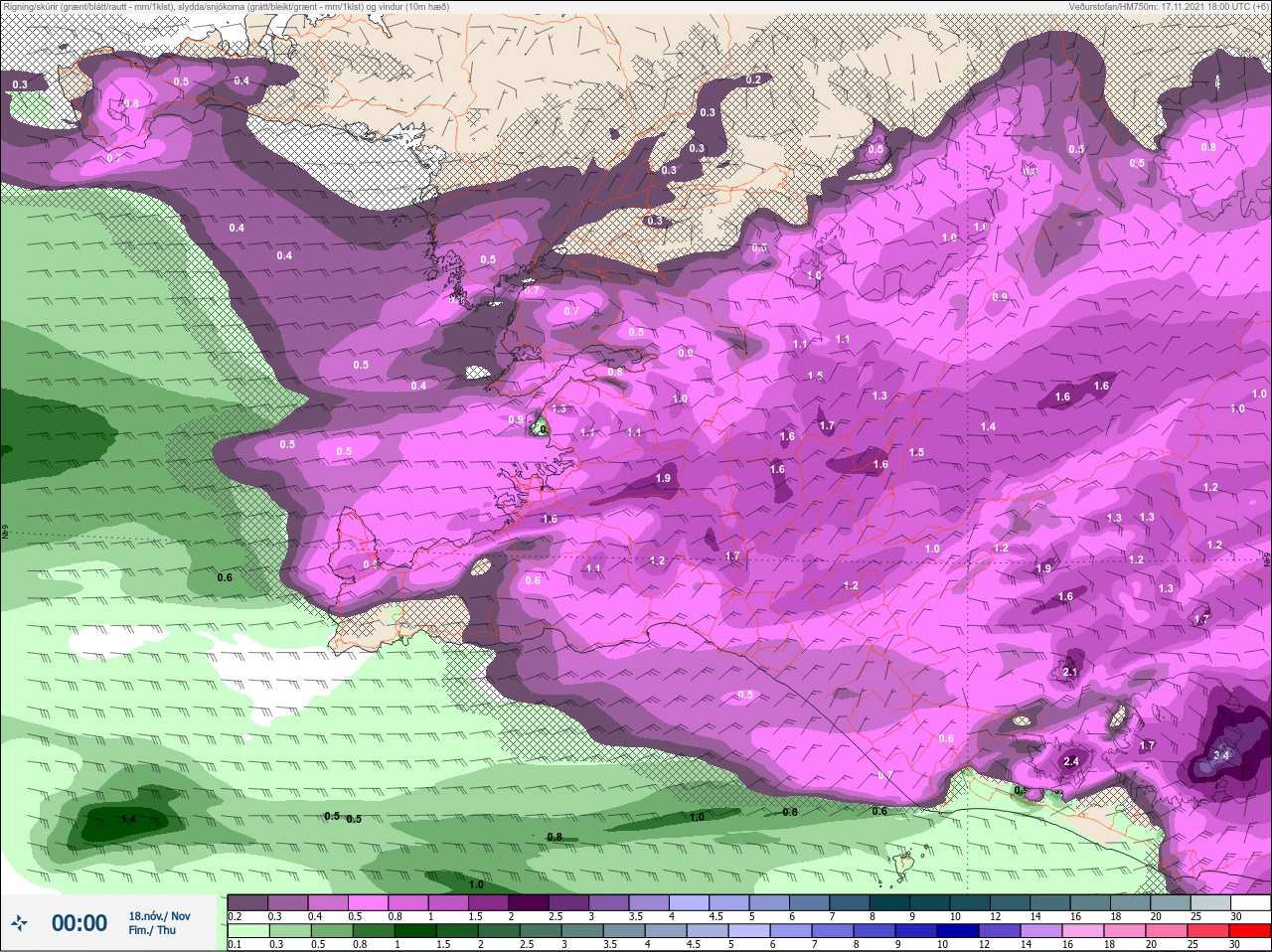Pick bottom legend swatch between 0.1 and 0.3
Image resolution: width=1272 pixels, height=952 pixels.
click(247, 931)
